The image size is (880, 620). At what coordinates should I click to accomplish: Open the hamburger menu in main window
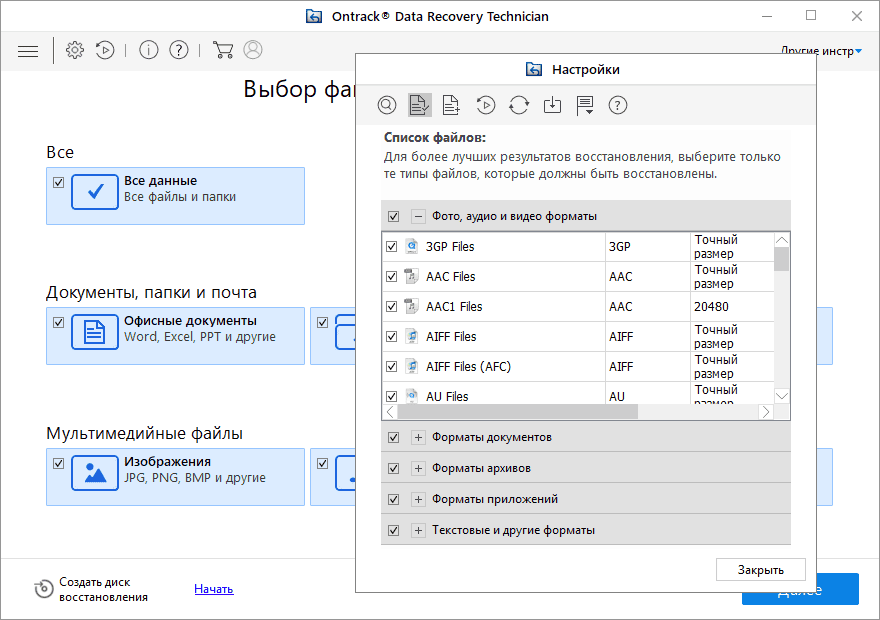click(x=28, y=52)
